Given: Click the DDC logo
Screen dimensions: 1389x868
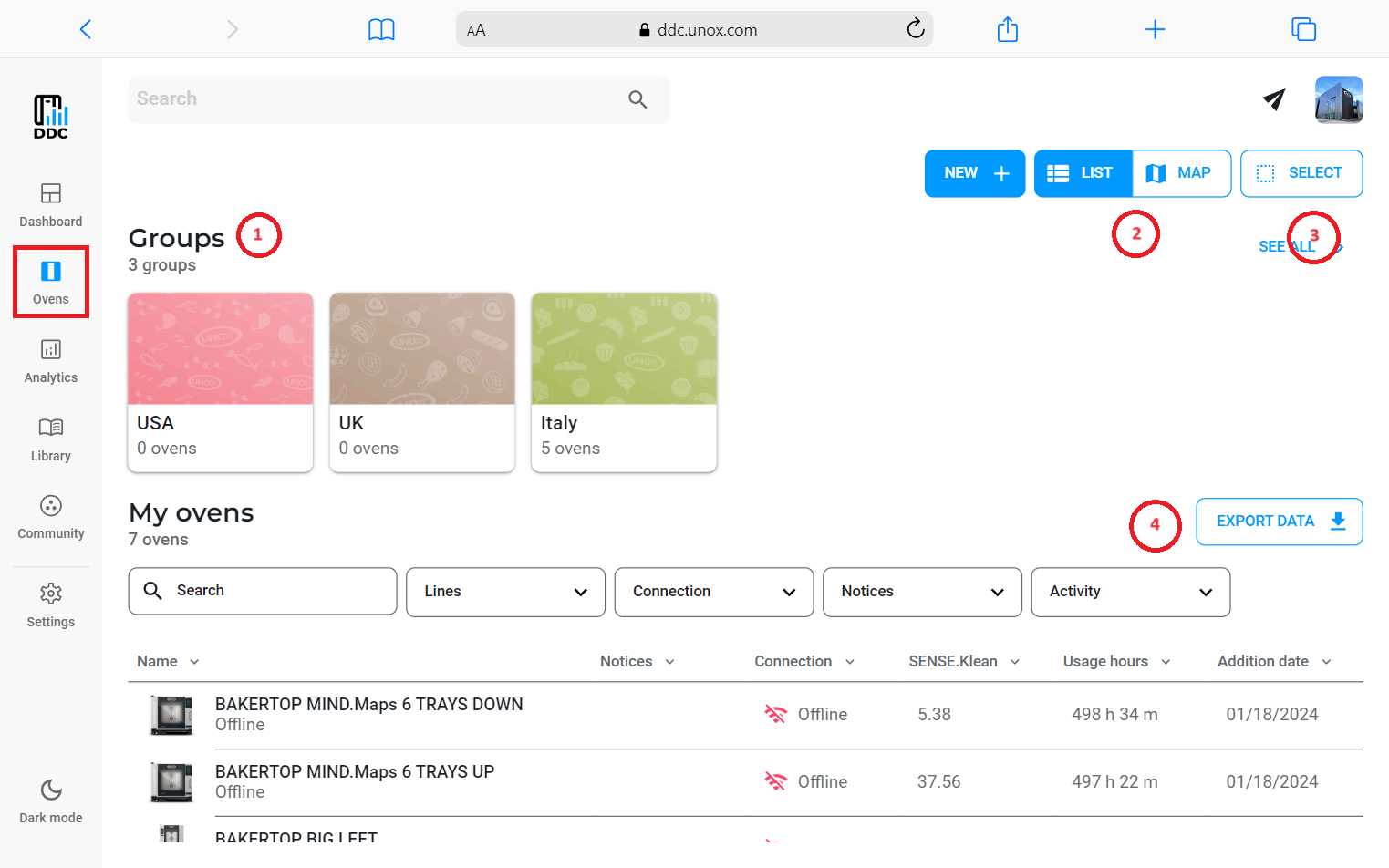Looking at the screenshot, I should coord(51,117).
